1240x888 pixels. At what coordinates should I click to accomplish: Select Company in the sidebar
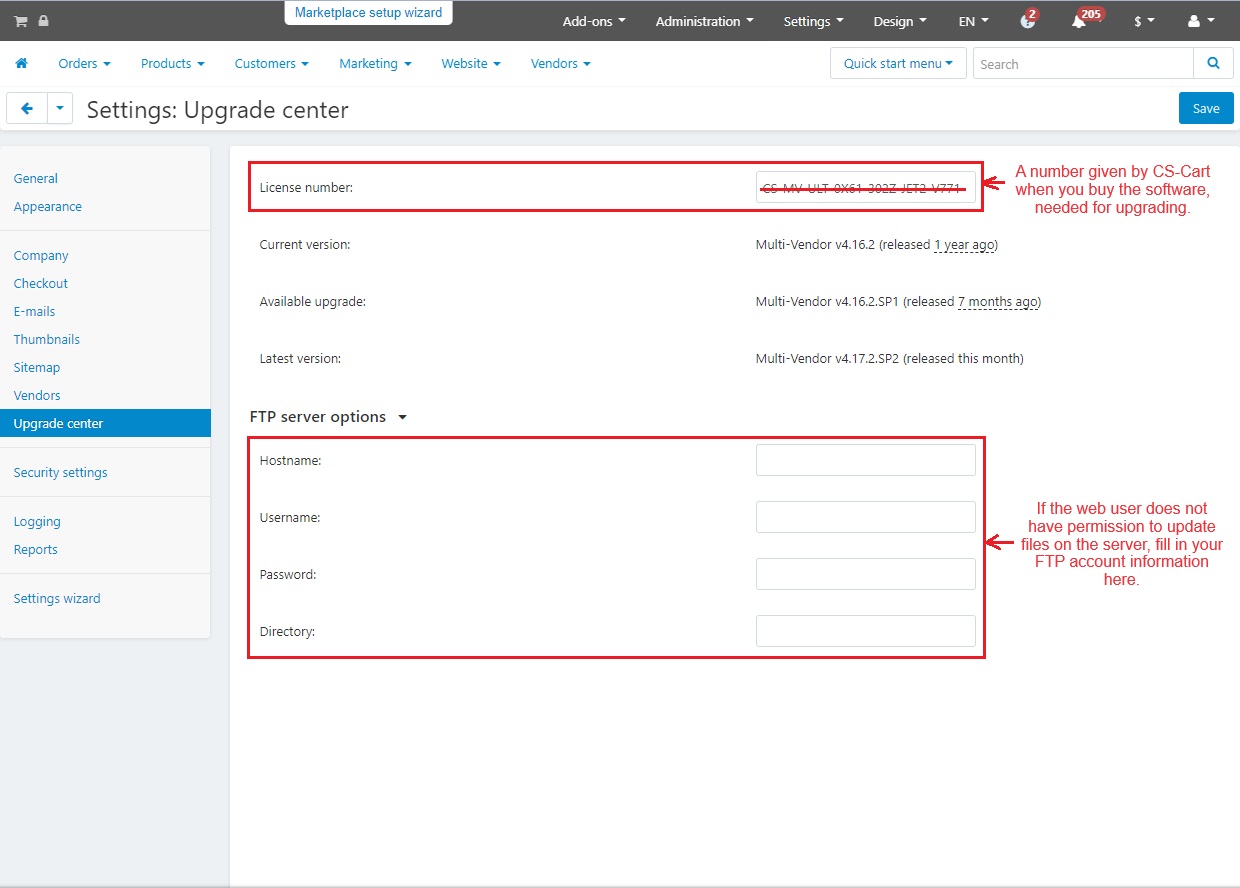(41, 255)
